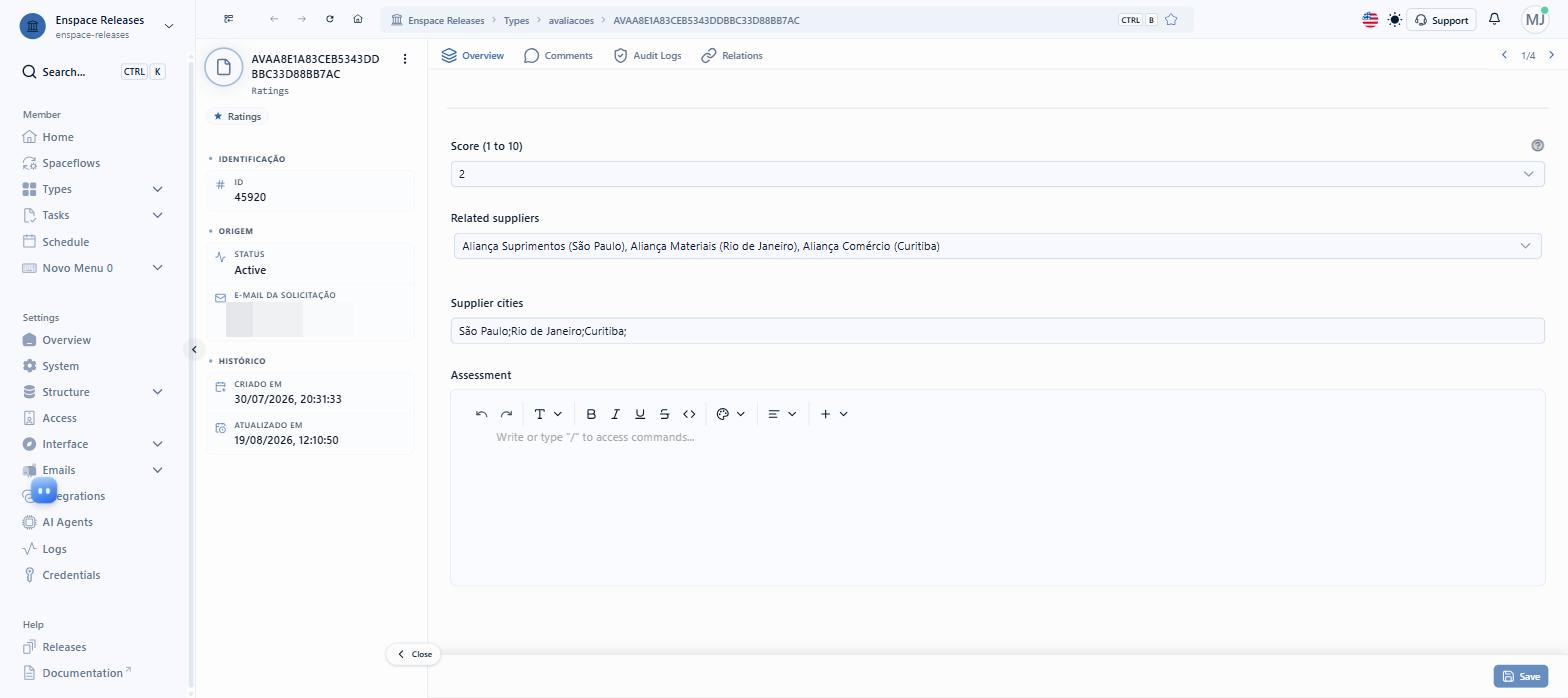Open the Search box in sidebar
Screen dimensions: 1568x698
pyautogui.click(x=94, y=72)
